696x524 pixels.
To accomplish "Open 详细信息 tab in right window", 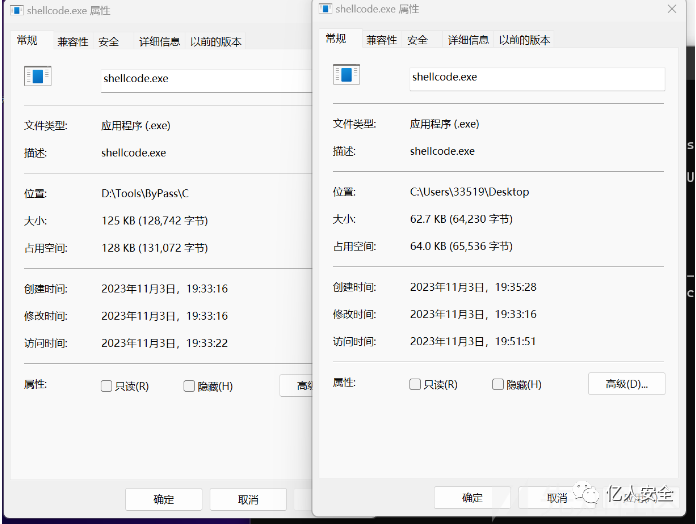I will click(468, 40).
